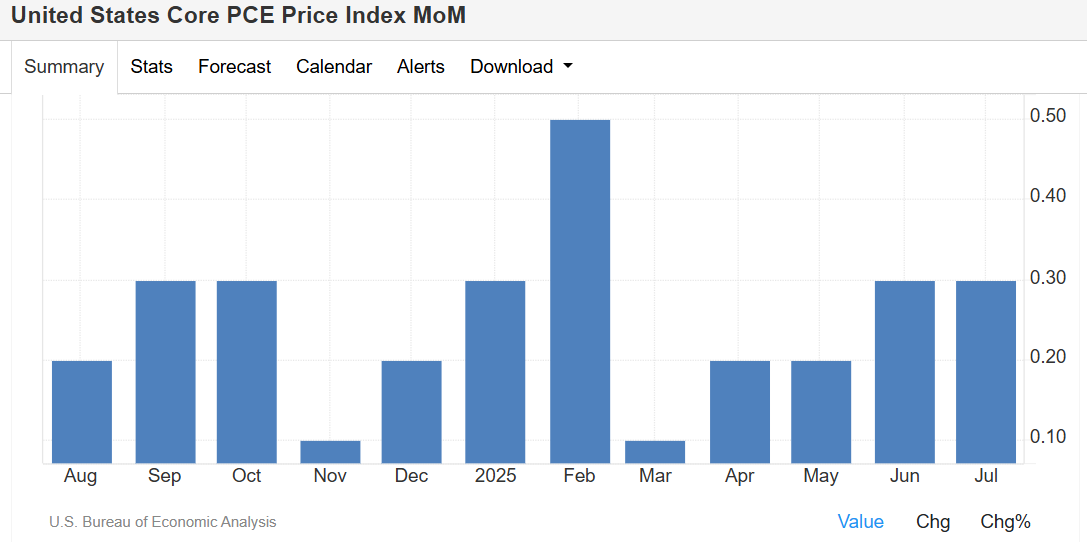Switch chart to Chg view
This screenshot has width=1087, height=542.
click(933, 521)
